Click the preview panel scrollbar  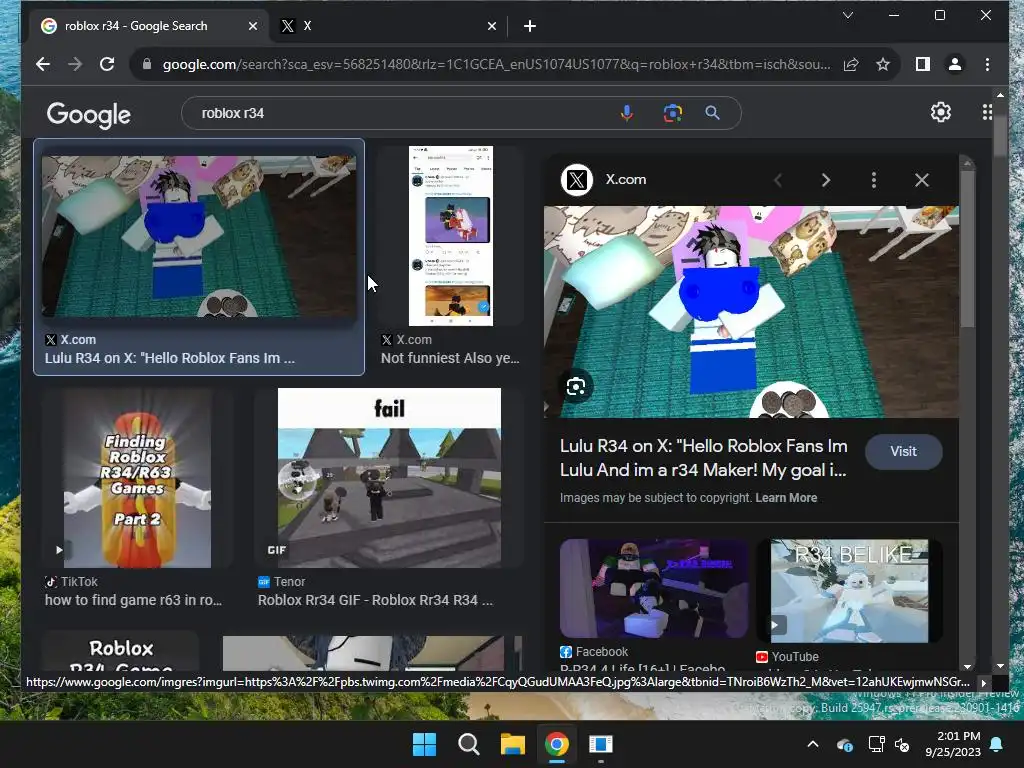[x=967, y=248]
